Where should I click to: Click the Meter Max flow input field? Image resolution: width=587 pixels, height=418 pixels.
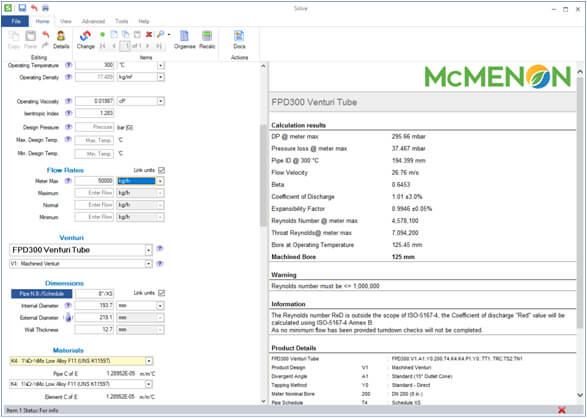pyautogui.click(x=94, y=181)
